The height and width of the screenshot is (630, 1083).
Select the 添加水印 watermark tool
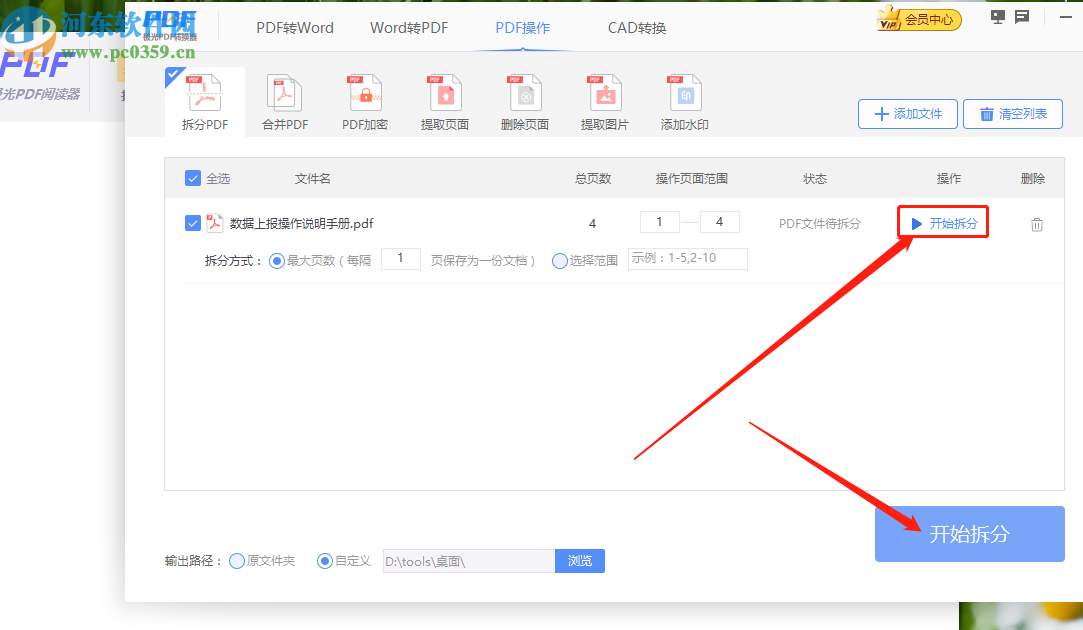(684, 100)
